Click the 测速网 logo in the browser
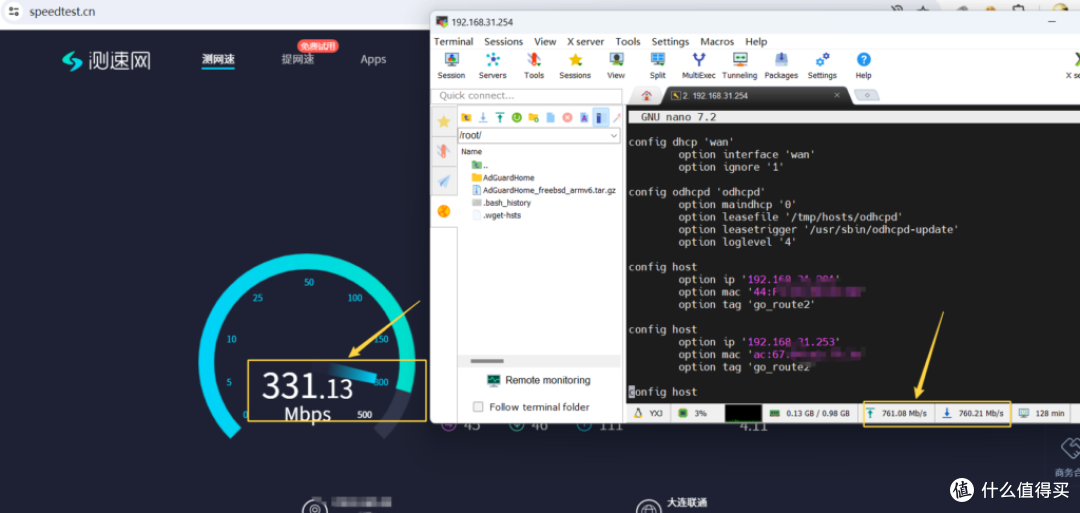The width and height of the screenshot is (1080, 513). pos(107,61)
